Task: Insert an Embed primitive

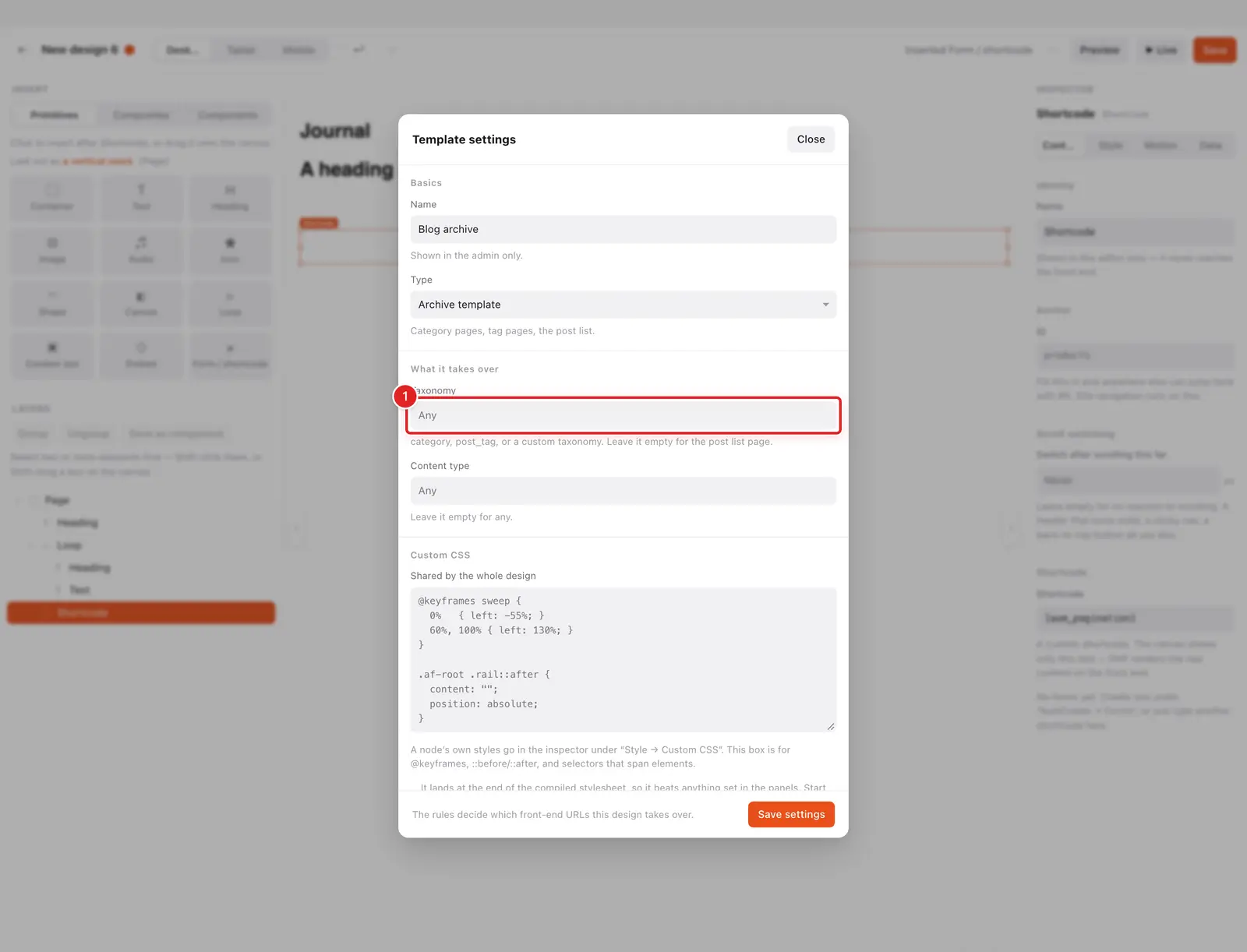Action: [141, 356]
